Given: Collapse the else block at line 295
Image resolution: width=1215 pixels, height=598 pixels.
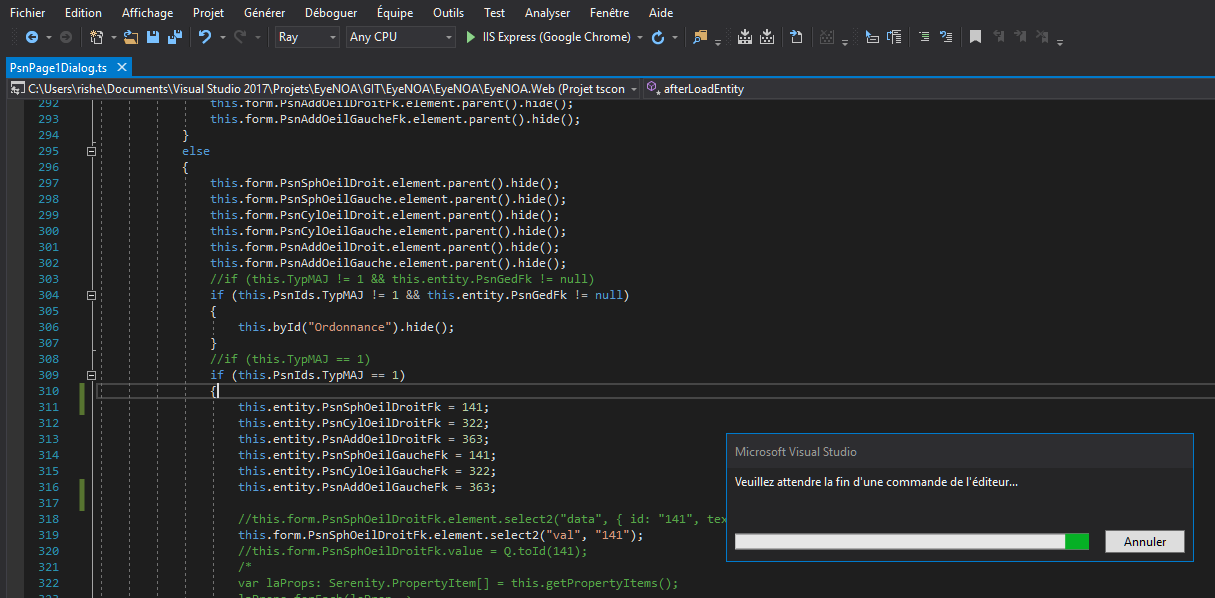Looking at the screenshot, I should point(91,151).
